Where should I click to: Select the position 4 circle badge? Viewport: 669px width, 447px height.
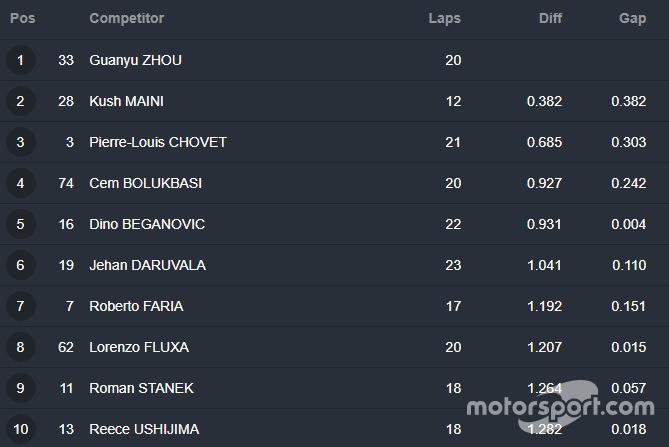click(x=20, y=183)
